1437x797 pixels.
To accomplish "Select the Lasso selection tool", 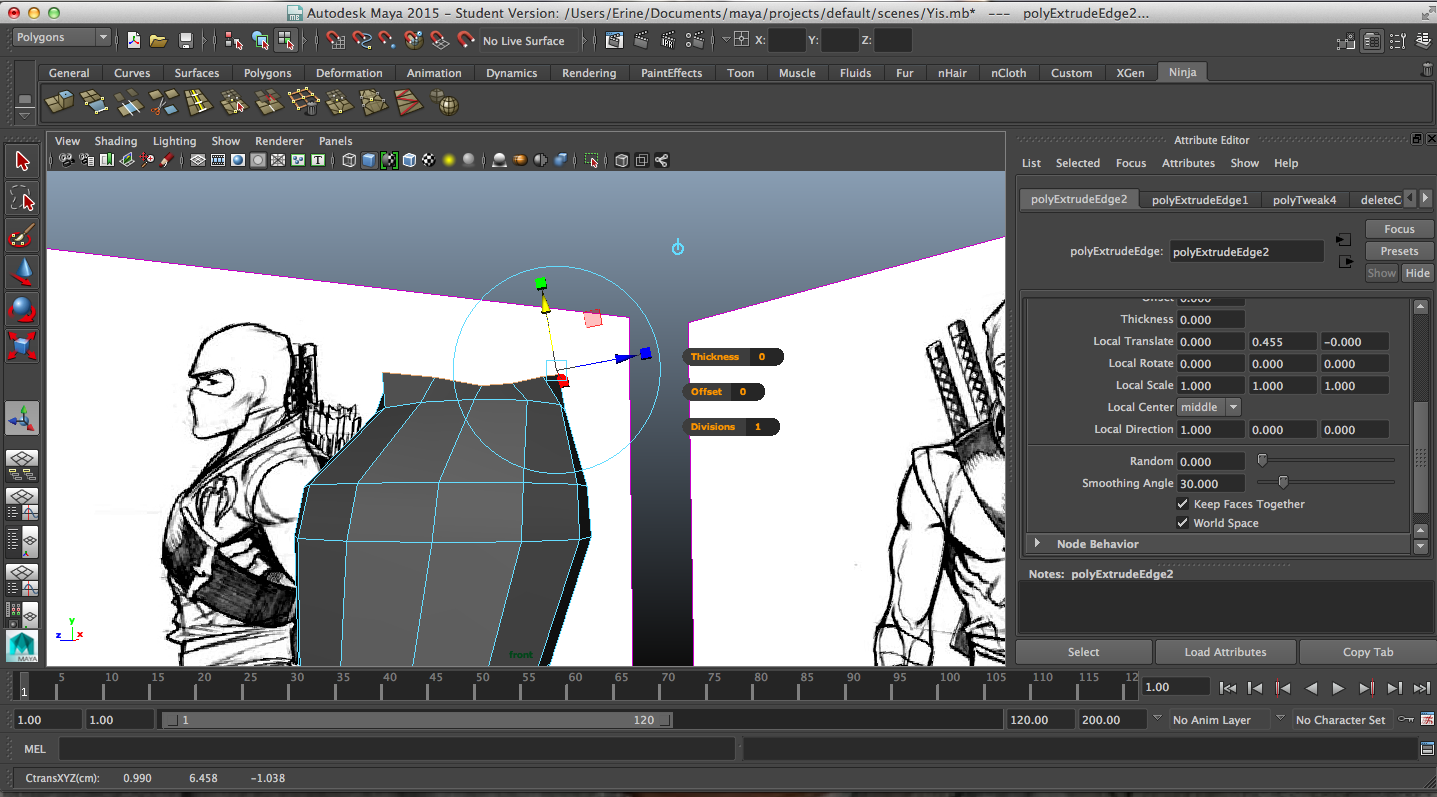I will 22,198.
